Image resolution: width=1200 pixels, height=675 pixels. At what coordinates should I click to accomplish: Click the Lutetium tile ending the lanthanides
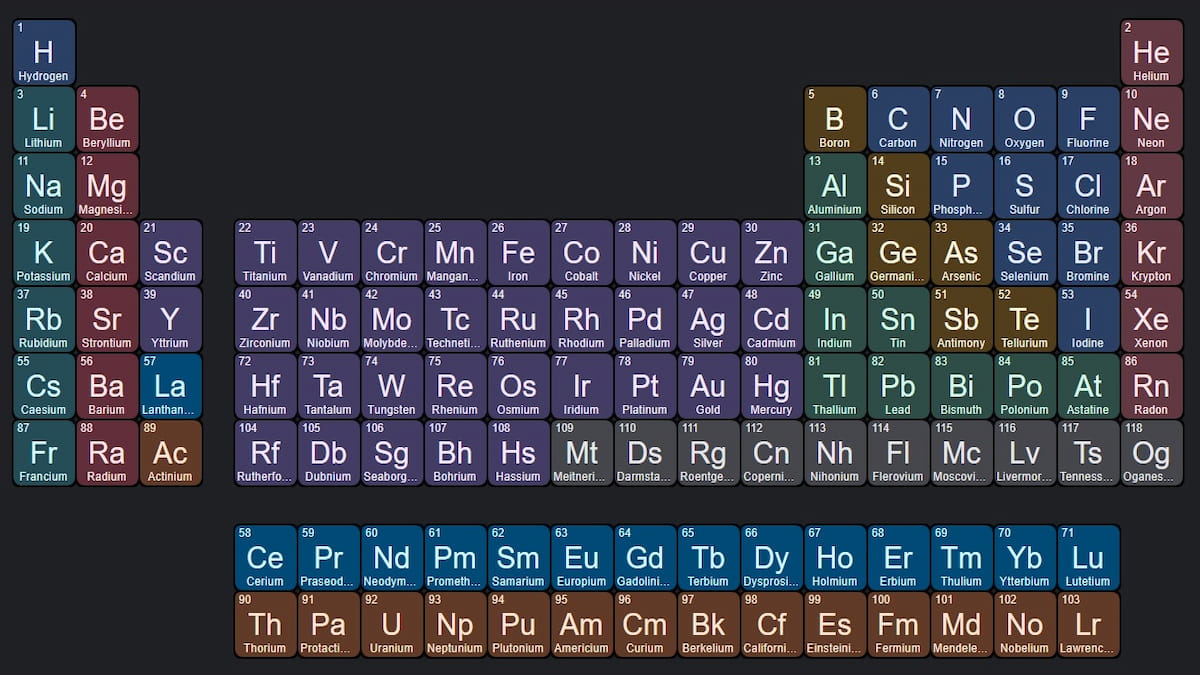click(1088, 557)
